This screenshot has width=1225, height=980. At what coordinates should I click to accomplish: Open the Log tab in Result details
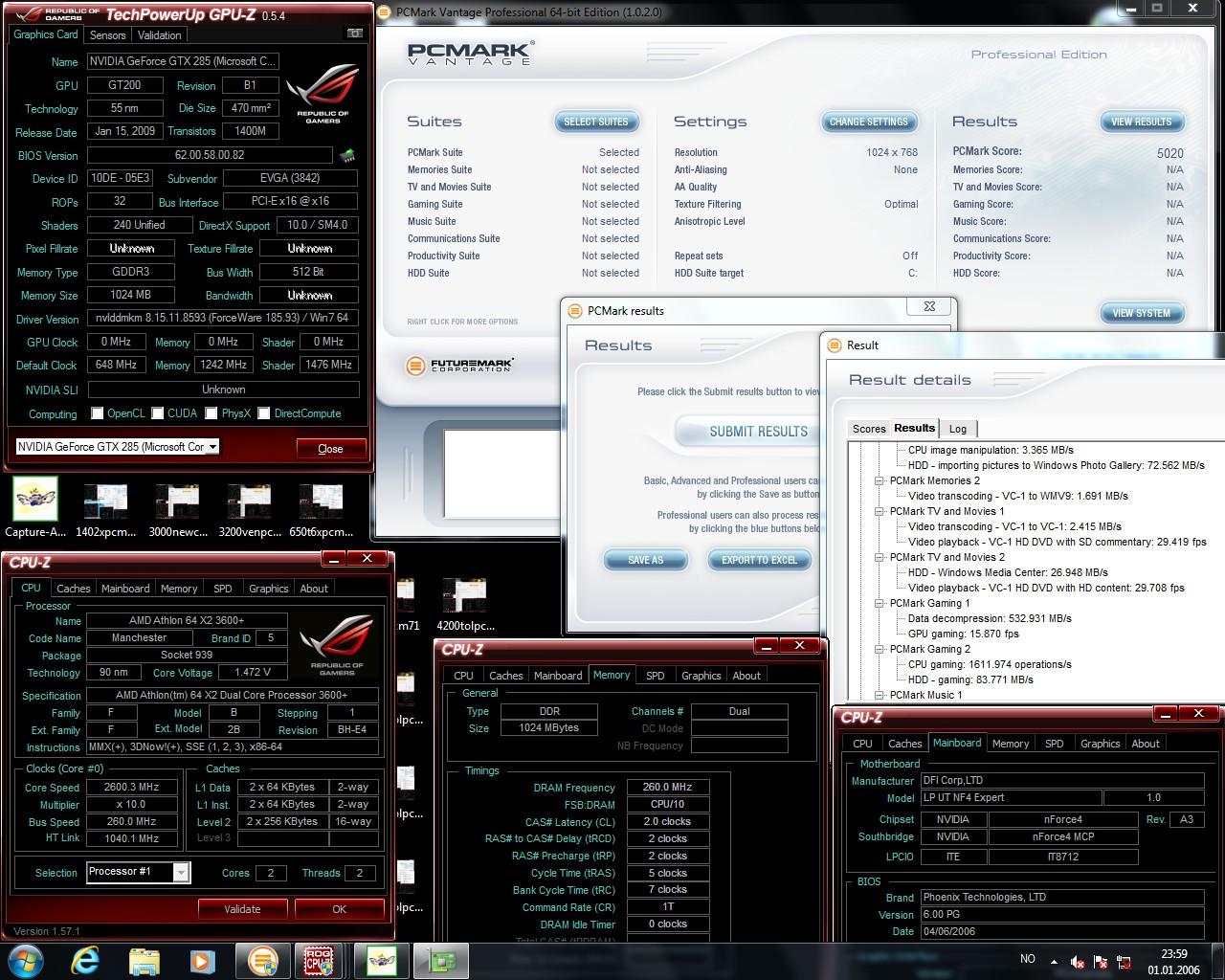pos(958,429)
